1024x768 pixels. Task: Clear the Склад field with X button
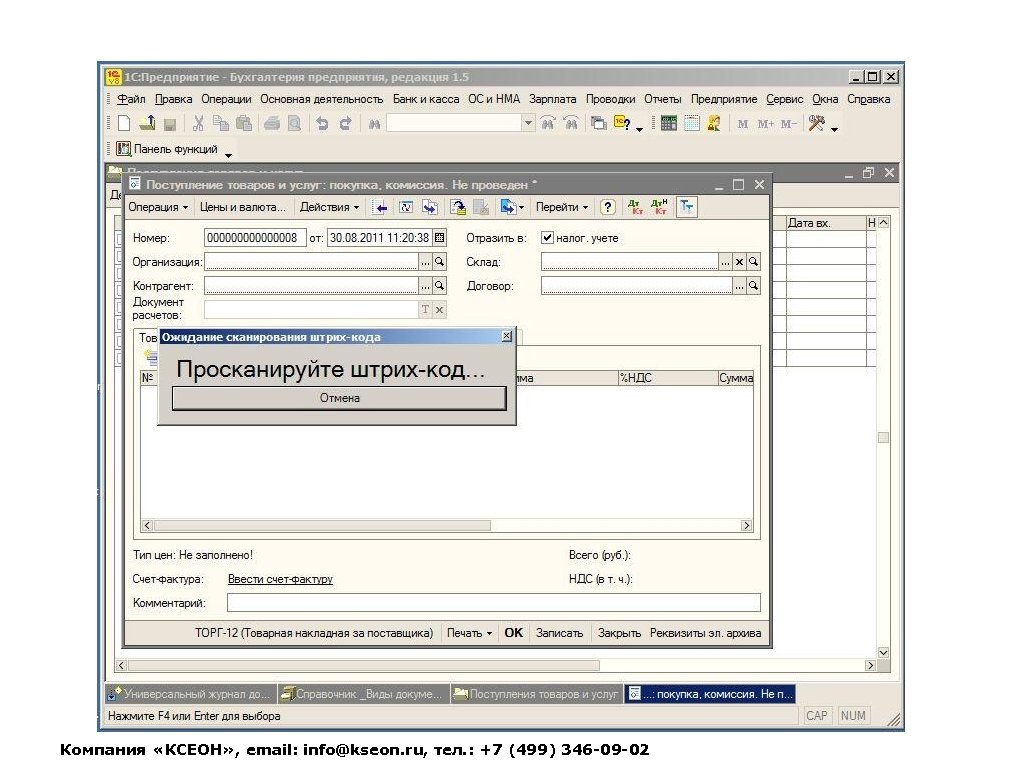coord(739,262)
